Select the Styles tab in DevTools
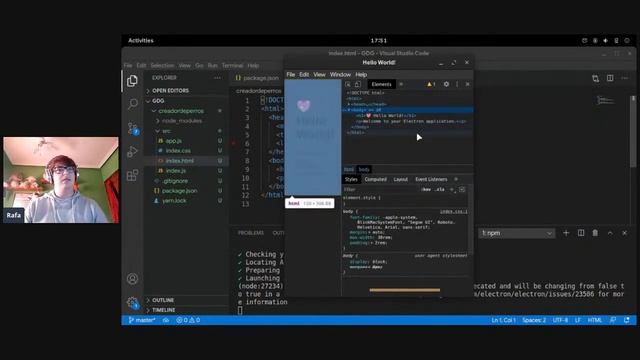 (351, 179)
